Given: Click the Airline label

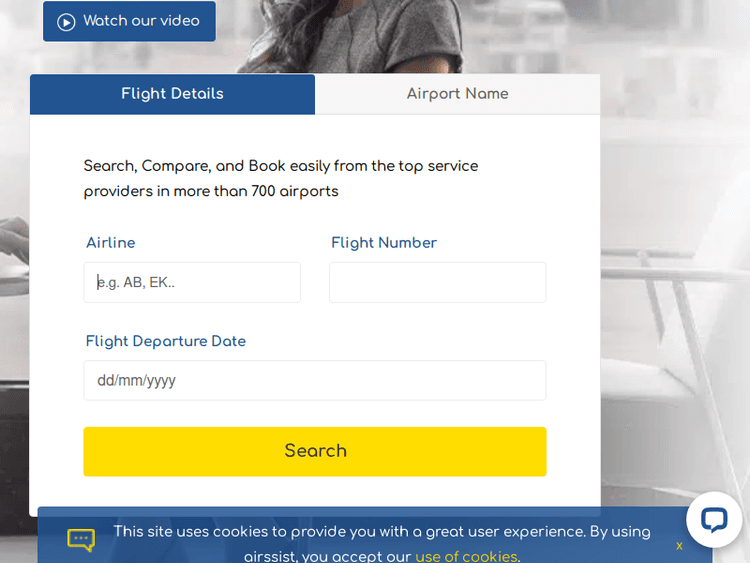Looking at the screenshot, I should pos(110,243).
